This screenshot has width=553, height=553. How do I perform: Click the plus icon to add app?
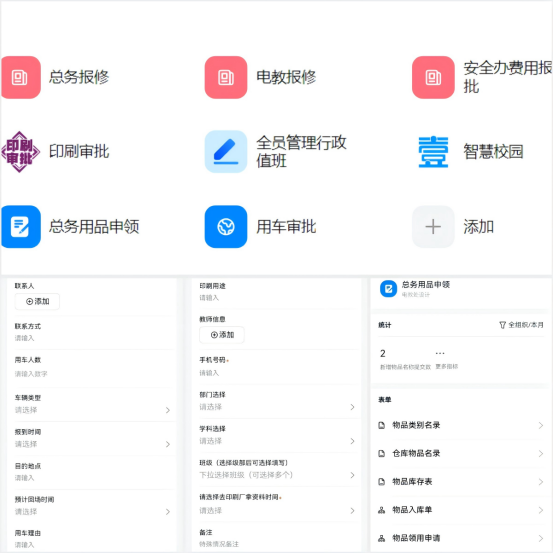point(433,226)
